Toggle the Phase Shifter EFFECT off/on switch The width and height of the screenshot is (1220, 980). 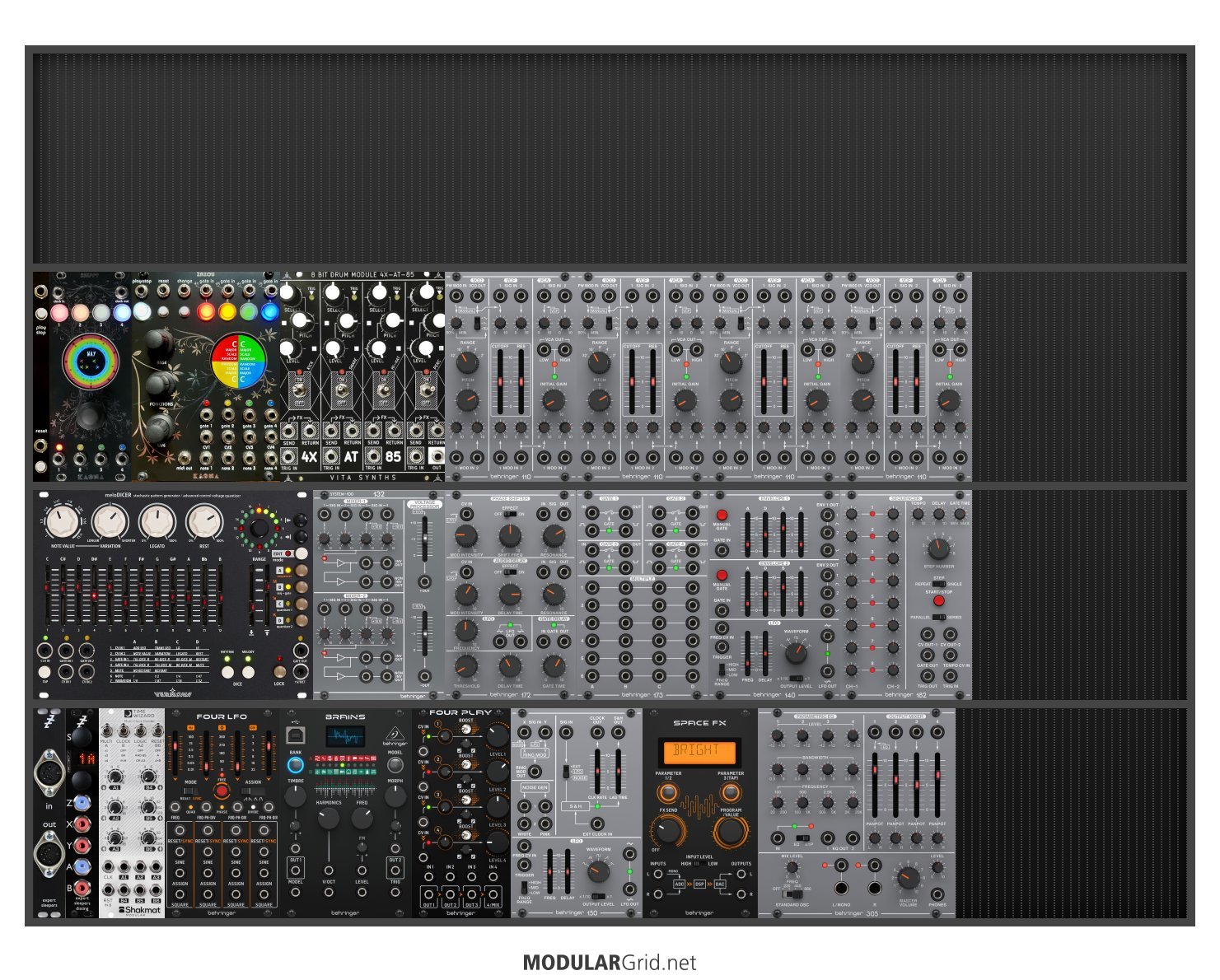coord(510,515)
